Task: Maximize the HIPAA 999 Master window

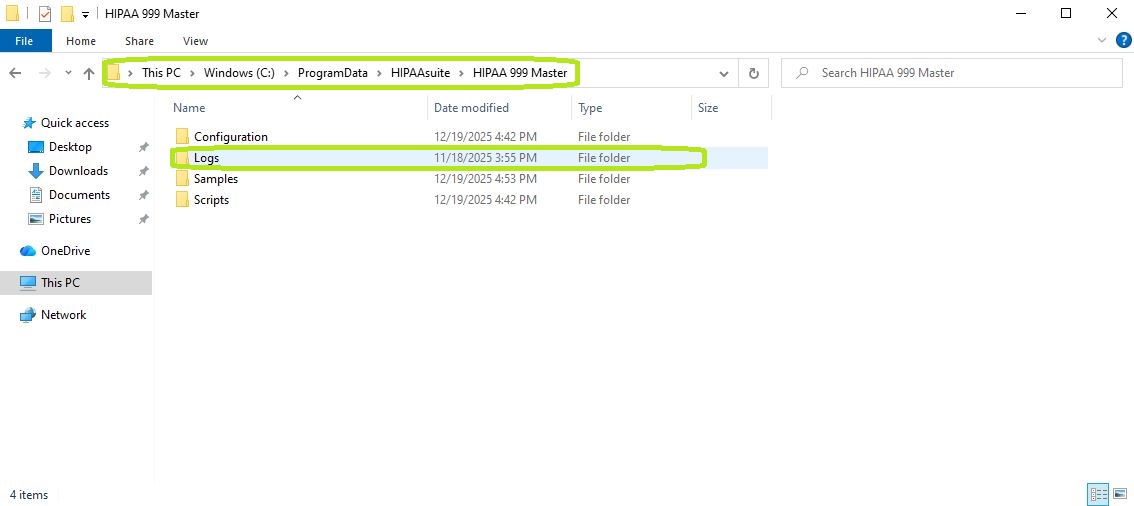Action: pyautogui.click(x=1065, y=13)
